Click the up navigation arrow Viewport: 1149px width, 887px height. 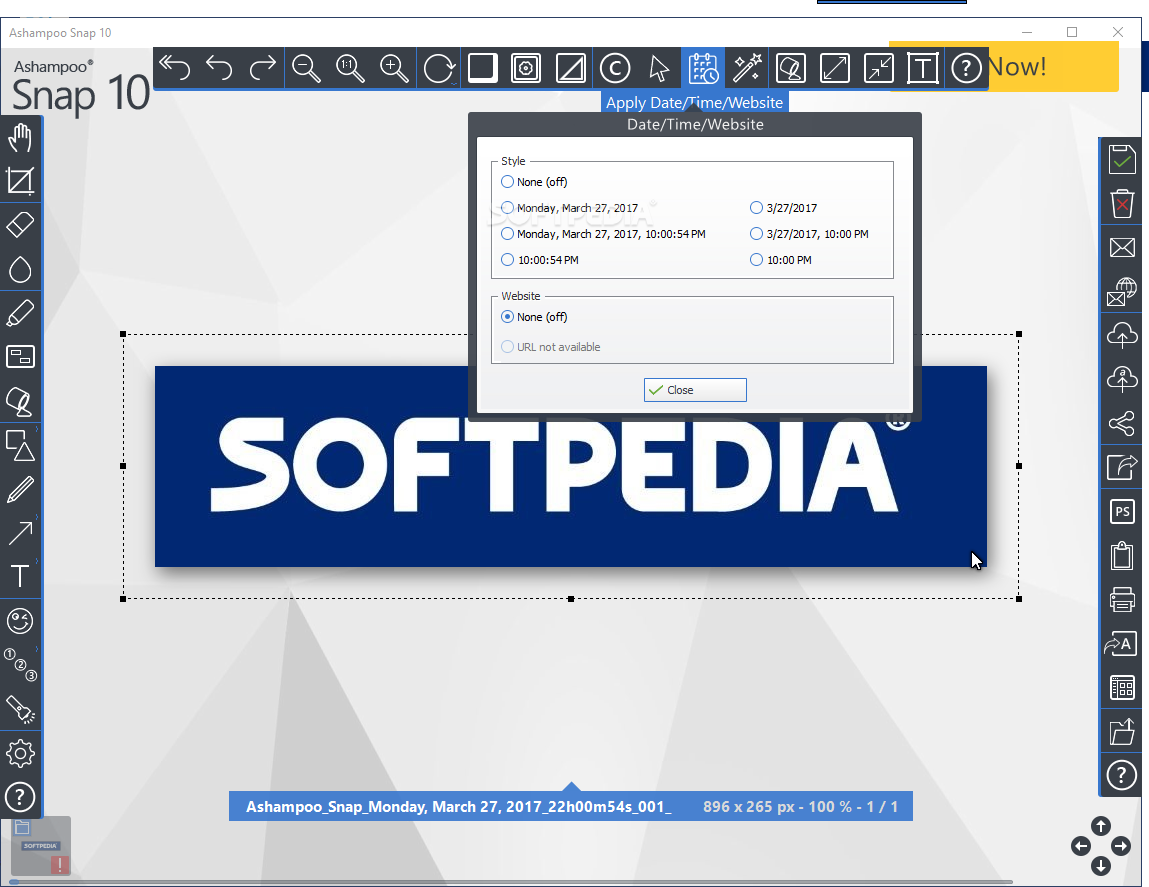[1101, 826]
